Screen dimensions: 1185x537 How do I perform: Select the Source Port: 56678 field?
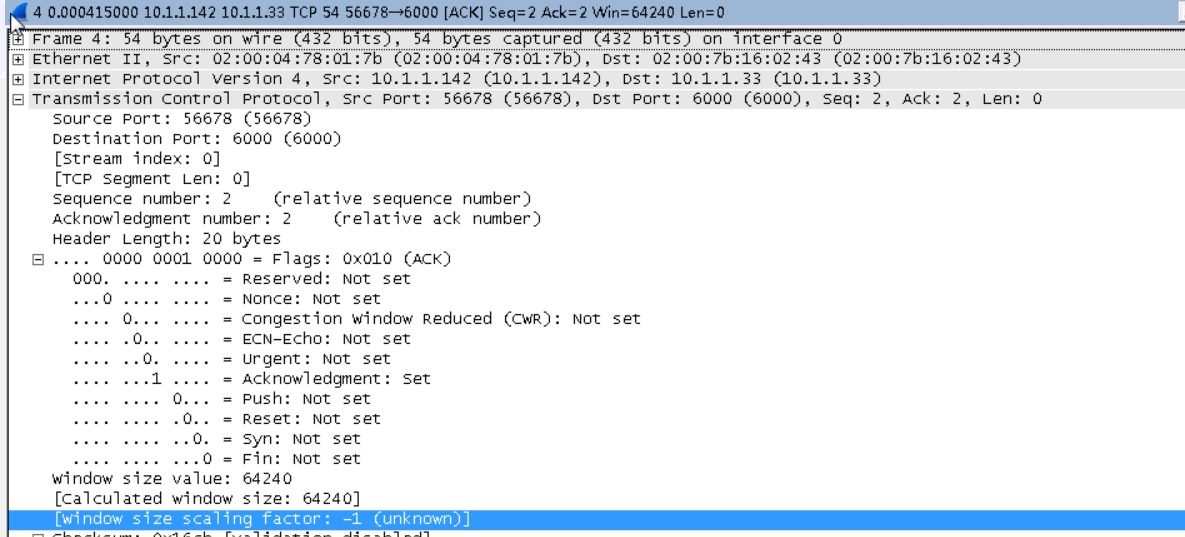[181, 119]
